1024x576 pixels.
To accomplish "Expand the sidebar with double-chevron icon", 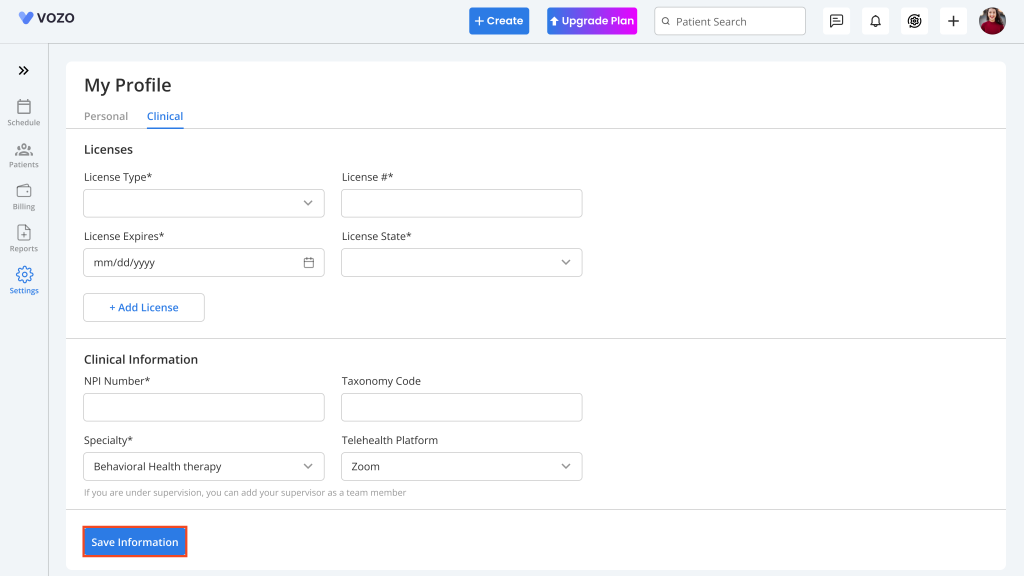I will 24,71.
